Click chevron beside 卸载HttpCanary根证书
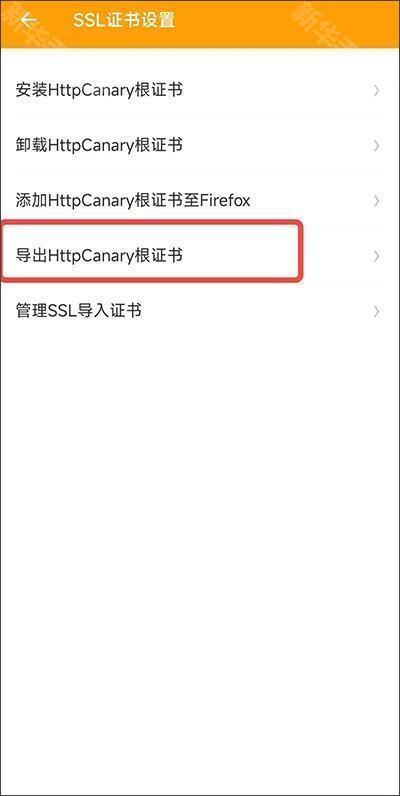Screen dimensions: 400x796 coord(376,146)
